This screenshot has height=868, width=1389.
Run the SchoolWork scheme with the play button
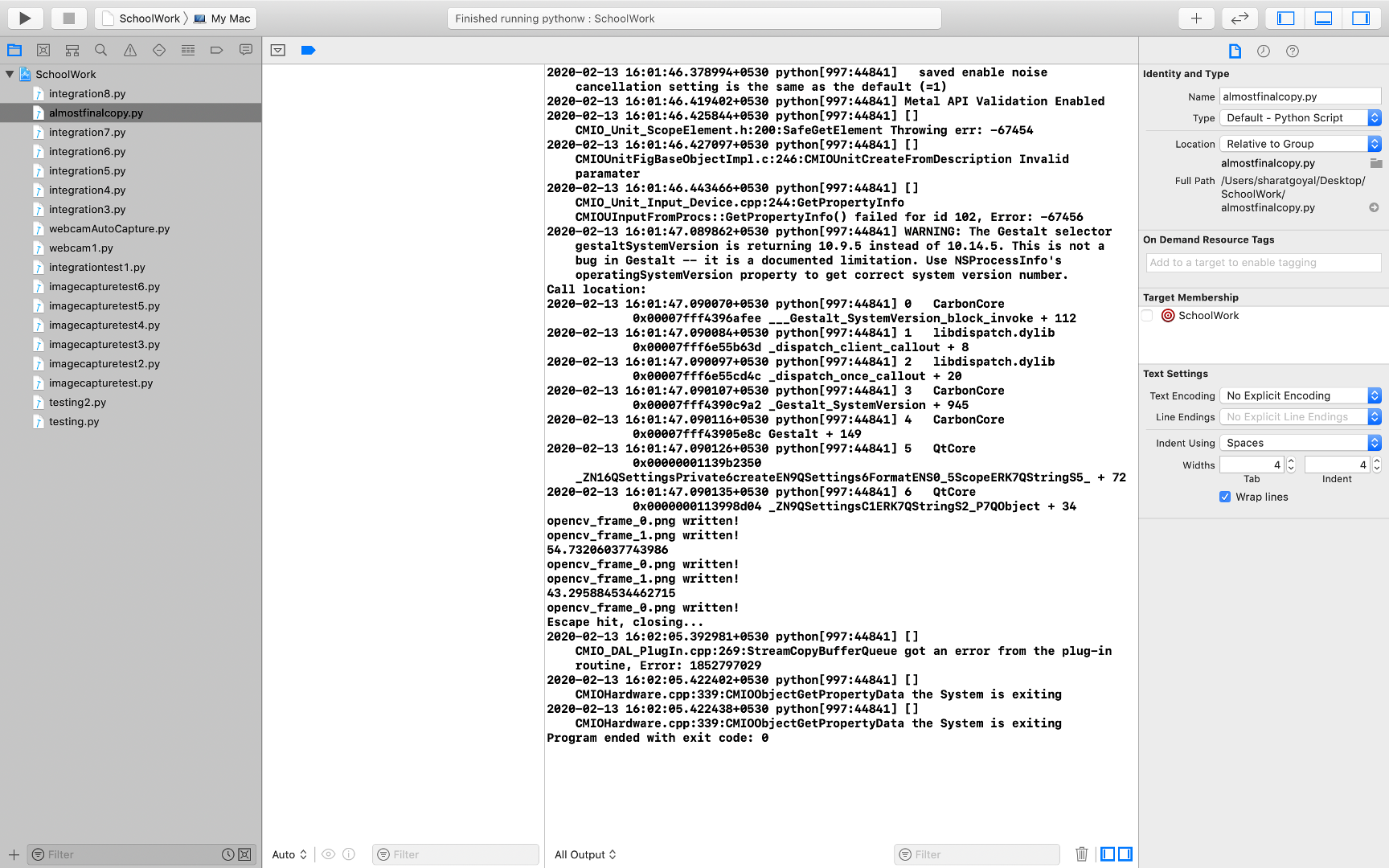click(x=25, y=18)
